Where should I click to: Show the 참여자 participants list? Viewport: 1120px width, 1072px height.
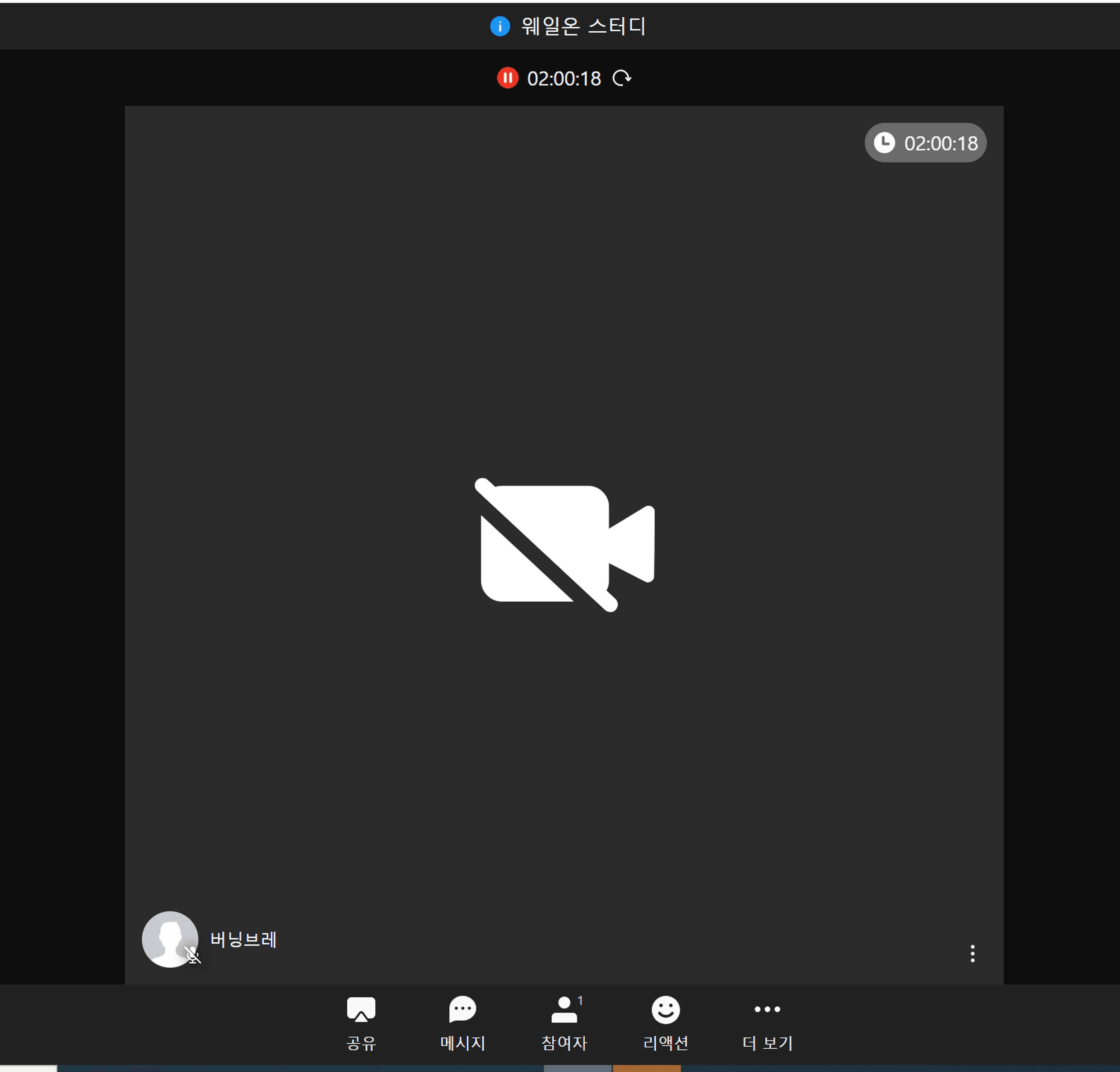pos(564,1024)
